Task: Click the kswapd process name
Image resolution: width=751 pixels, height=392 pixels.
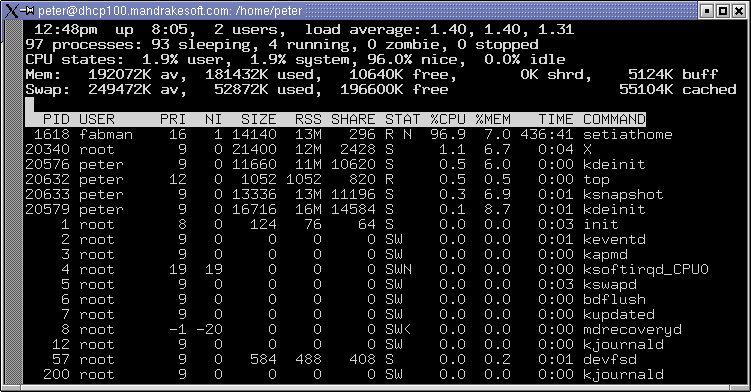Action: [x=610, y=284]
